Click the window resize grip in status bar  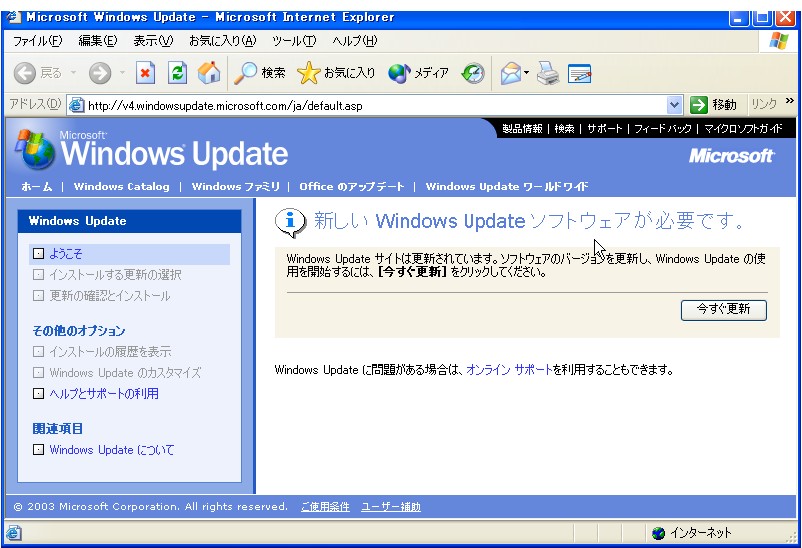click(791, 536)
